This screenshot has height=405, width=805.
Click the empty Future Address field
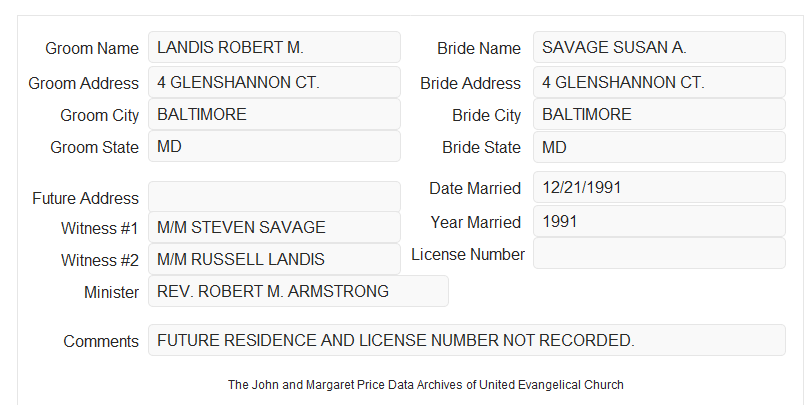274,197
